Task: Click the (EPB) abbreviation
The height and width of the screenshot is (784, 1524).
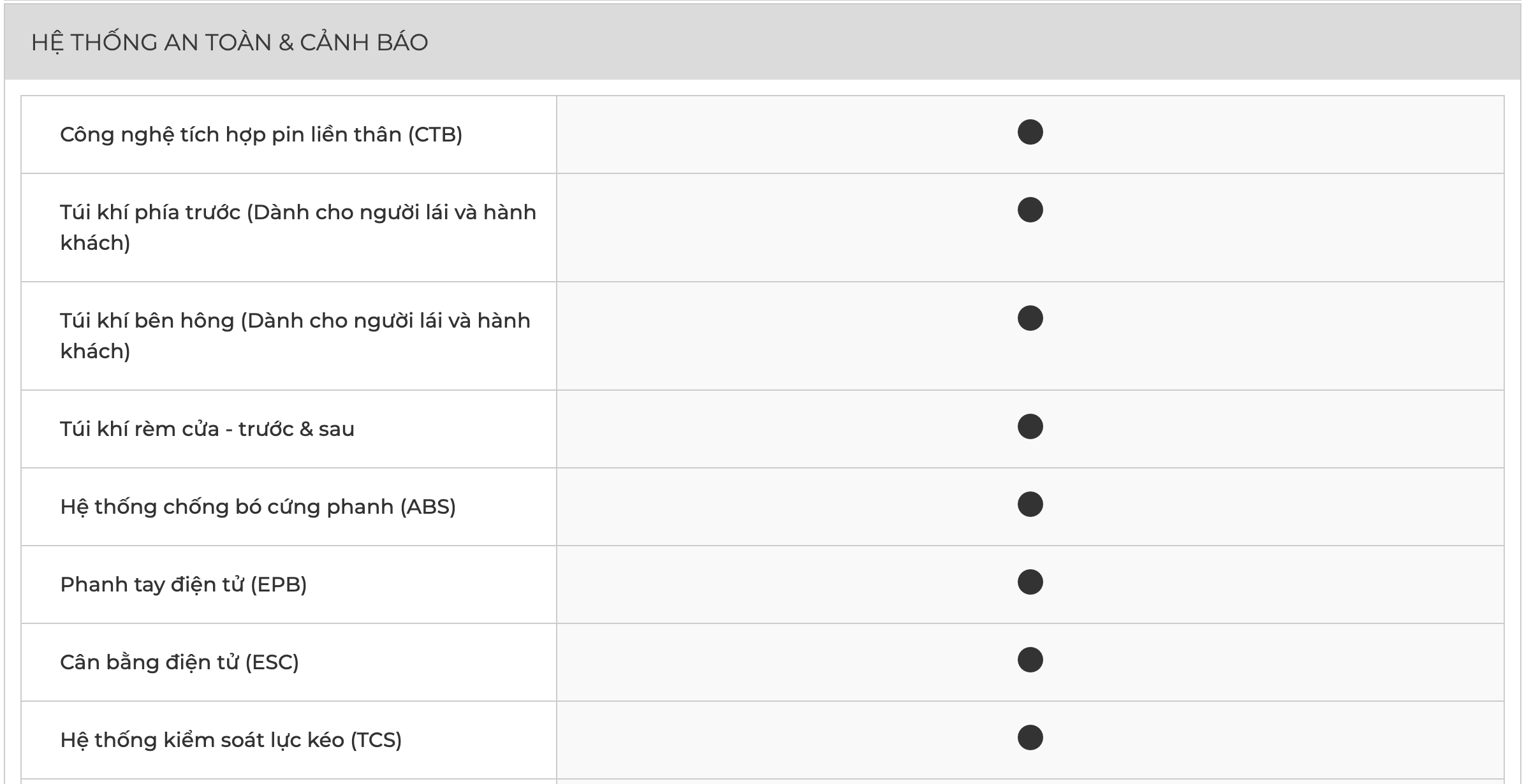Action: (x=279, y=585)
